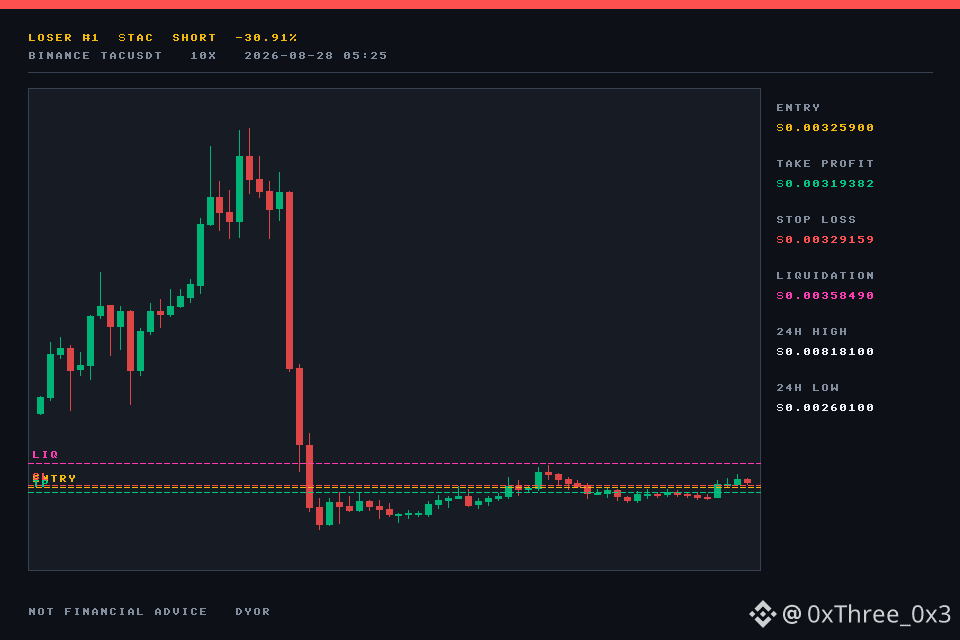Click the STOP LOSS label
960x640 pixels.
pos(816,219)
